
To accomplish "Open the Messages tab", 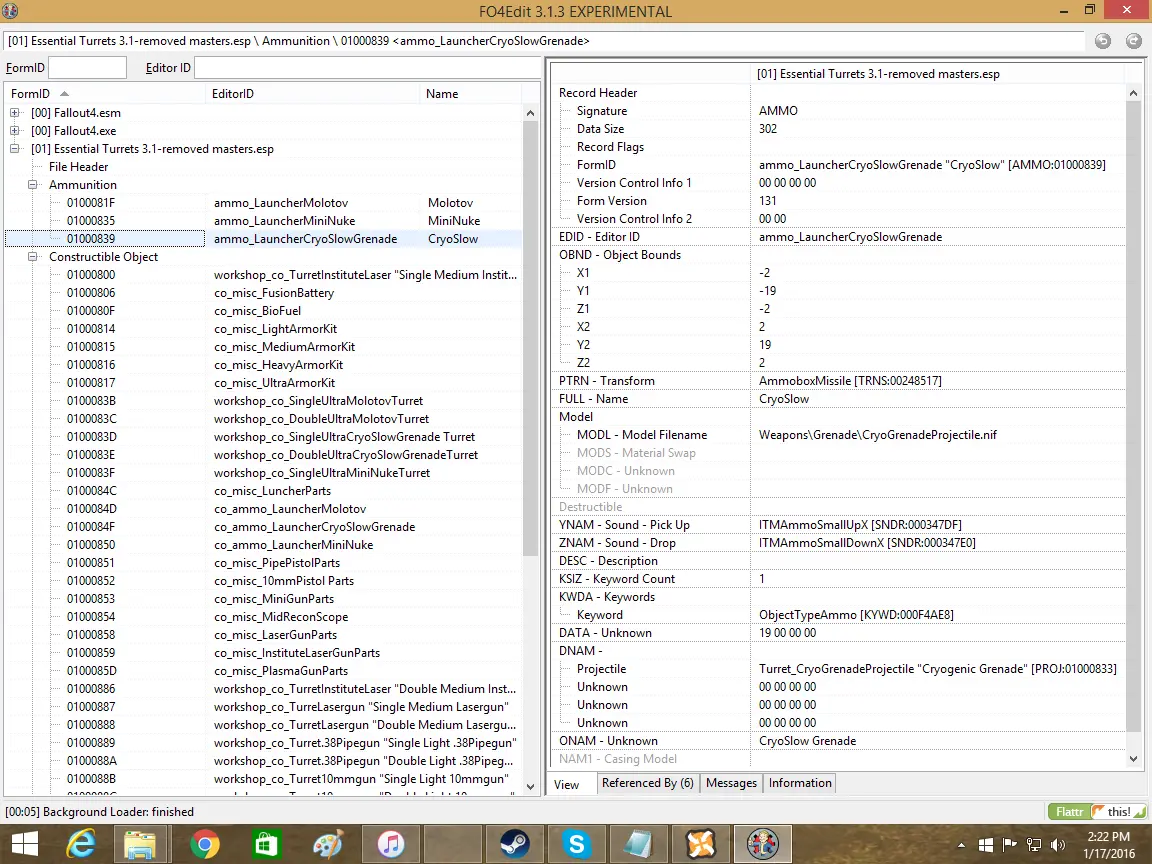I will [x=731, y=783].
